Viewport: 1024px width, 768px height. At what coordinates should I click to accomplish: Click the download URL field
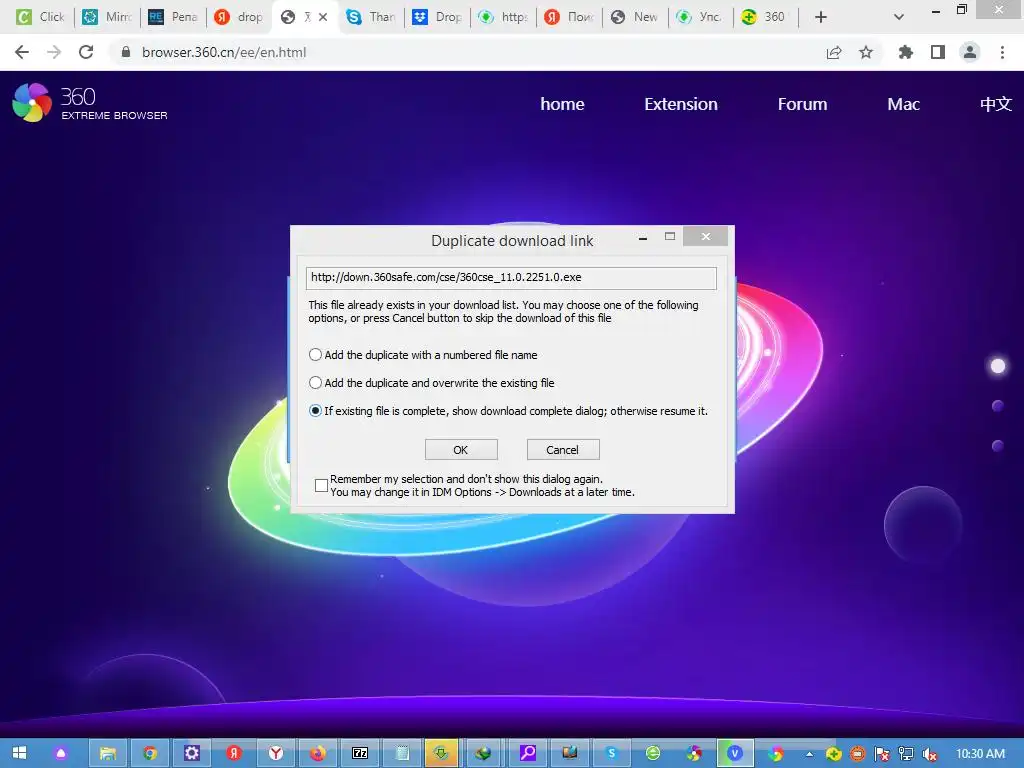click(x=511, y=278)
